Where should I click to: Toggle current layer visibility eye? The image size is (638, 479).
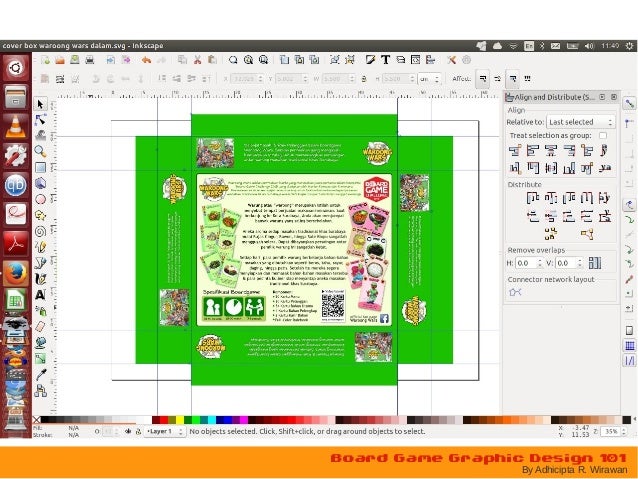click(128, 431)
